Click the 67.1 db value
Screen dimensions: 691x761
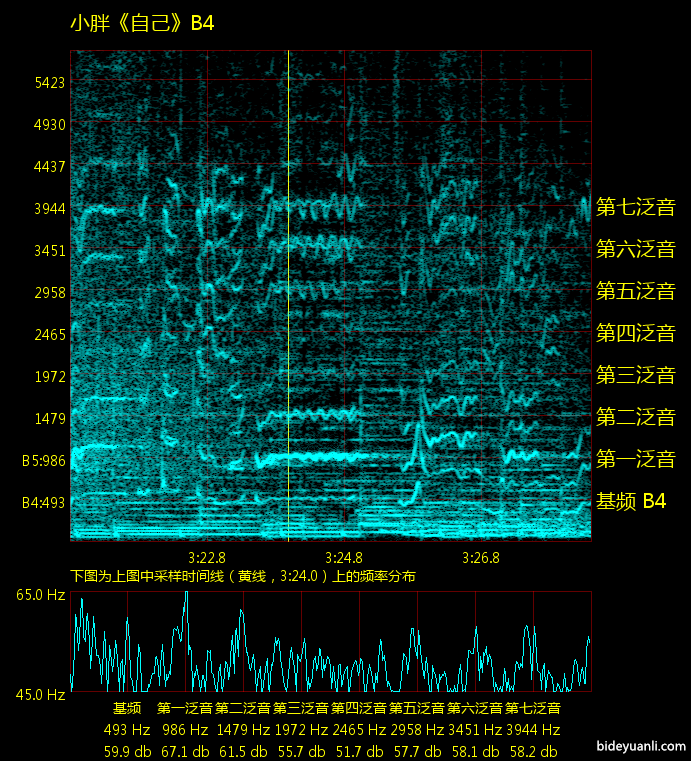tap(185, 751)
